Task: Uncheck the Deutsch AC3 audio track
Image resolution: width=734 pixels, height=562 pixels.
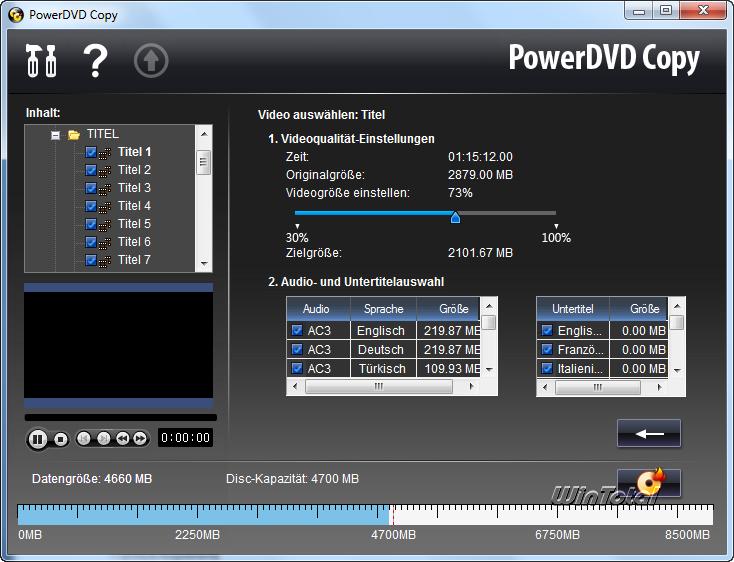Action: pyautogui.click(x=297, y=349)
